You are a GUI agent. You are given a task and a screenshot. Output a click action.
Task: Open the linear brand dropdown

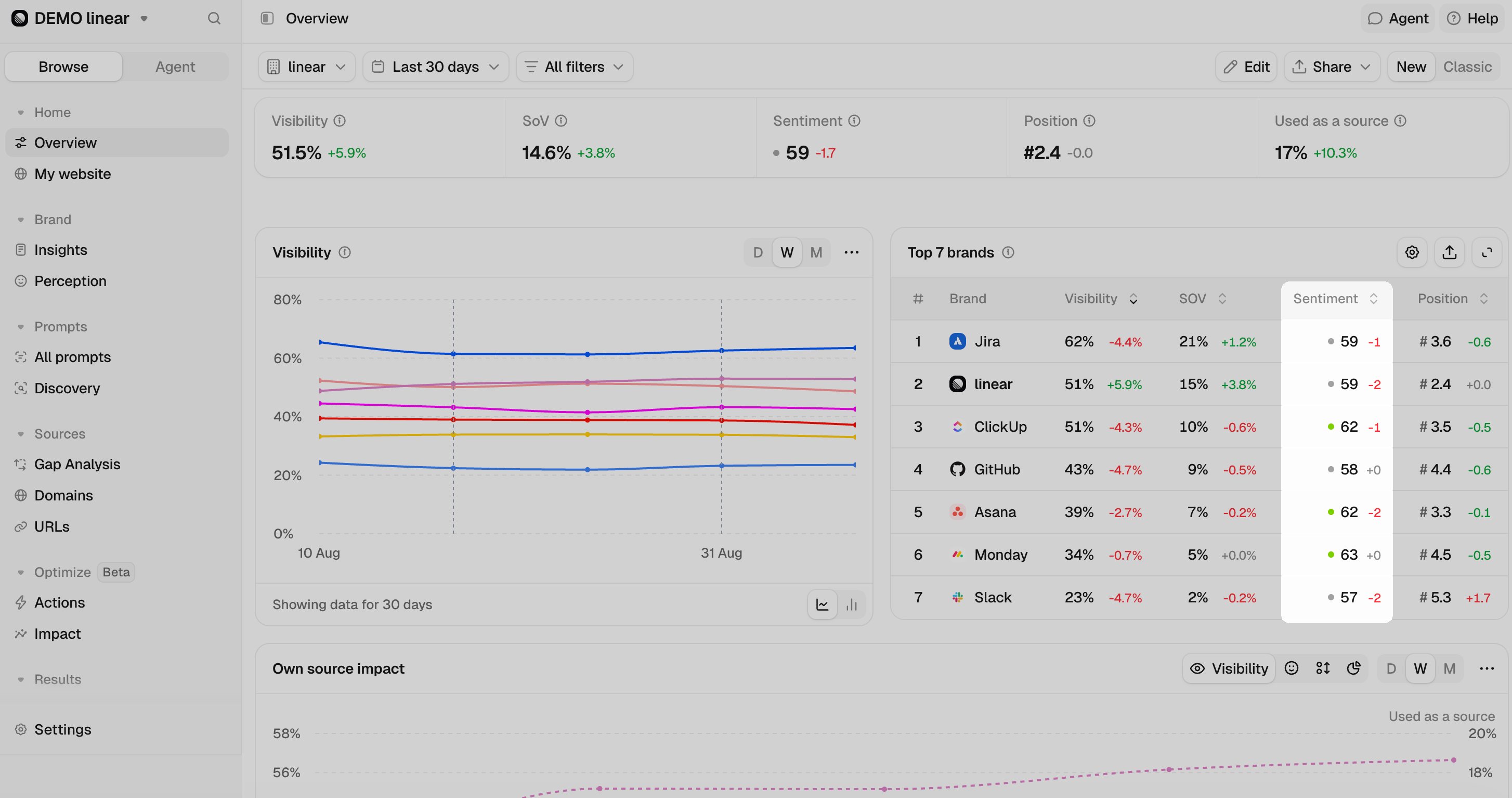point(307,67)
